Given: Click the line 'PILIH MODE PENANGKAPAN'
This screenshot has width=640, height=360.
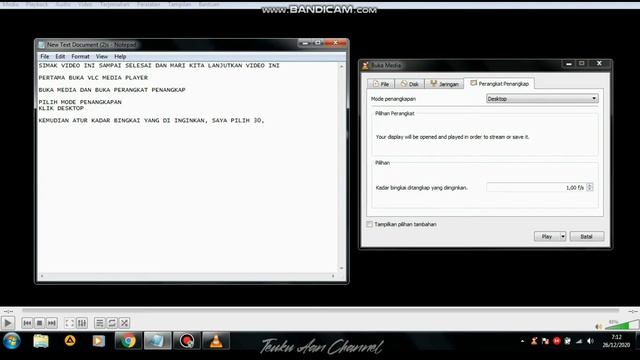Looking at the screenshot, I should tap(80, 102).
